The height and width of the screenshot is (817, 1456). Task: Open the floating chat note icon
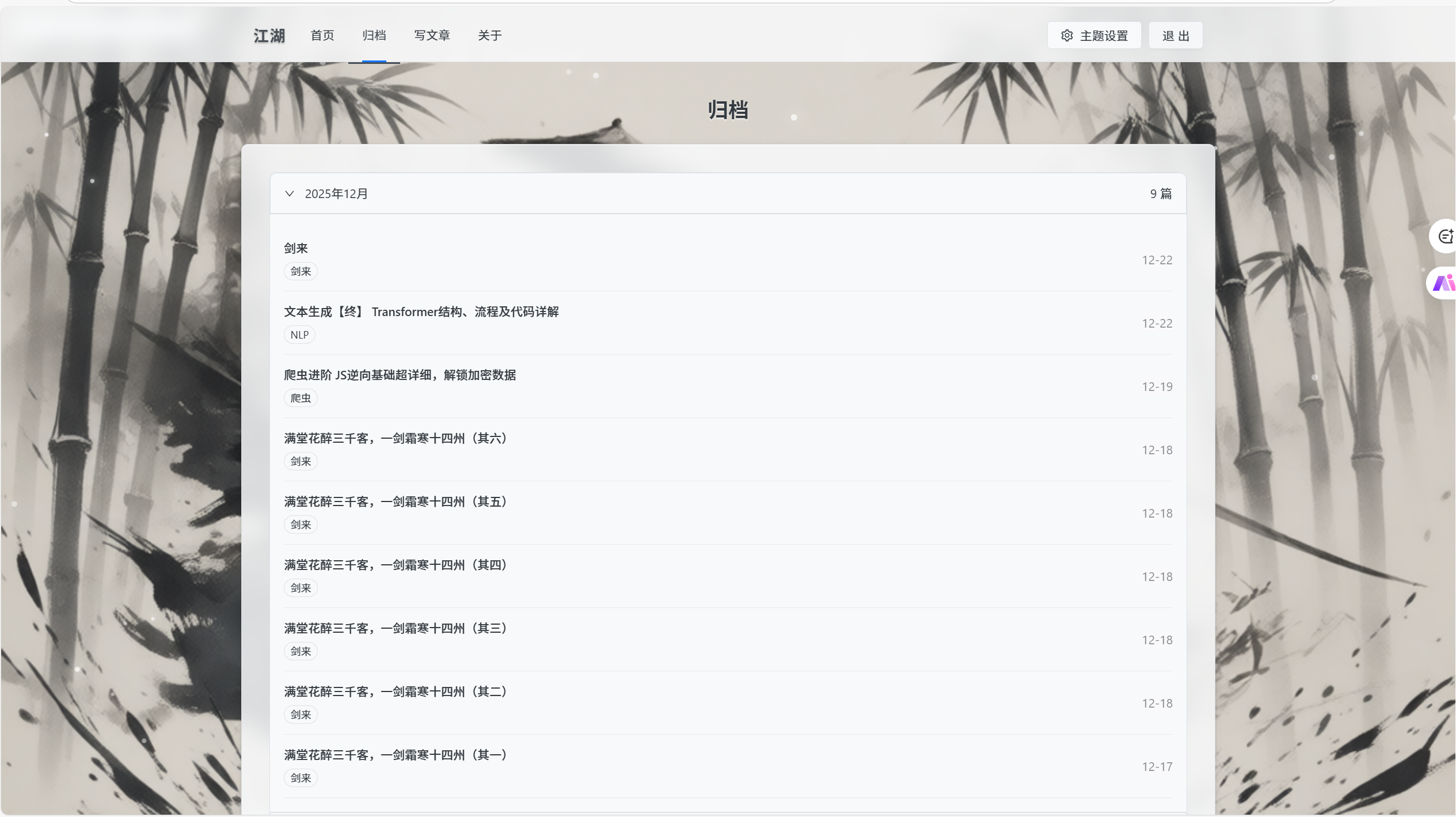point(1445,236)
